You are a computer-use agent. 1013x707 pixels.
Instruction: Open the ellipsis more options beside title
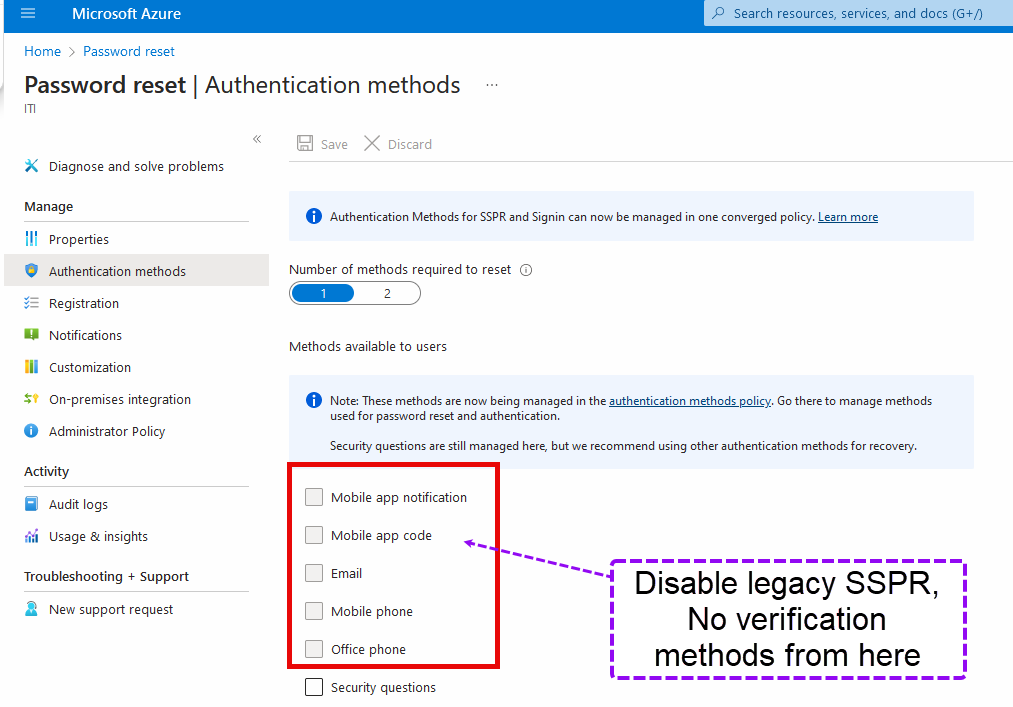pyautogui.click(x=492, y=85)
